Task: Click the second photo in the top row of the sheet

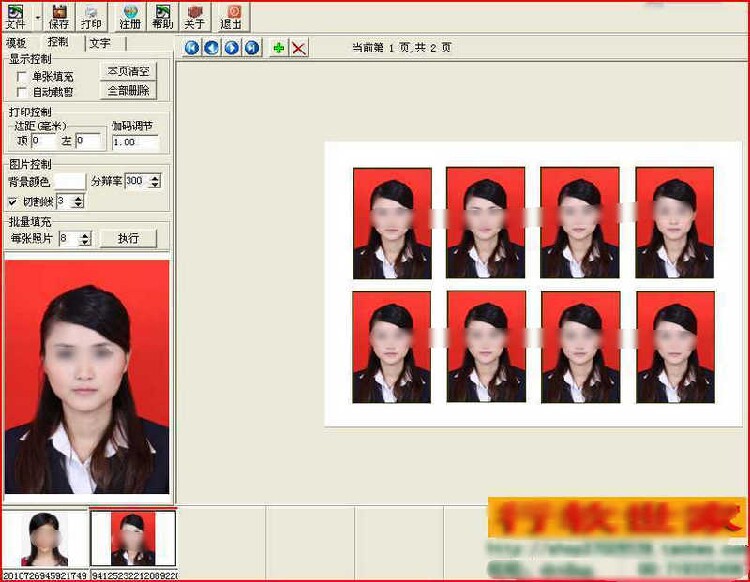Action: (485, 222)
